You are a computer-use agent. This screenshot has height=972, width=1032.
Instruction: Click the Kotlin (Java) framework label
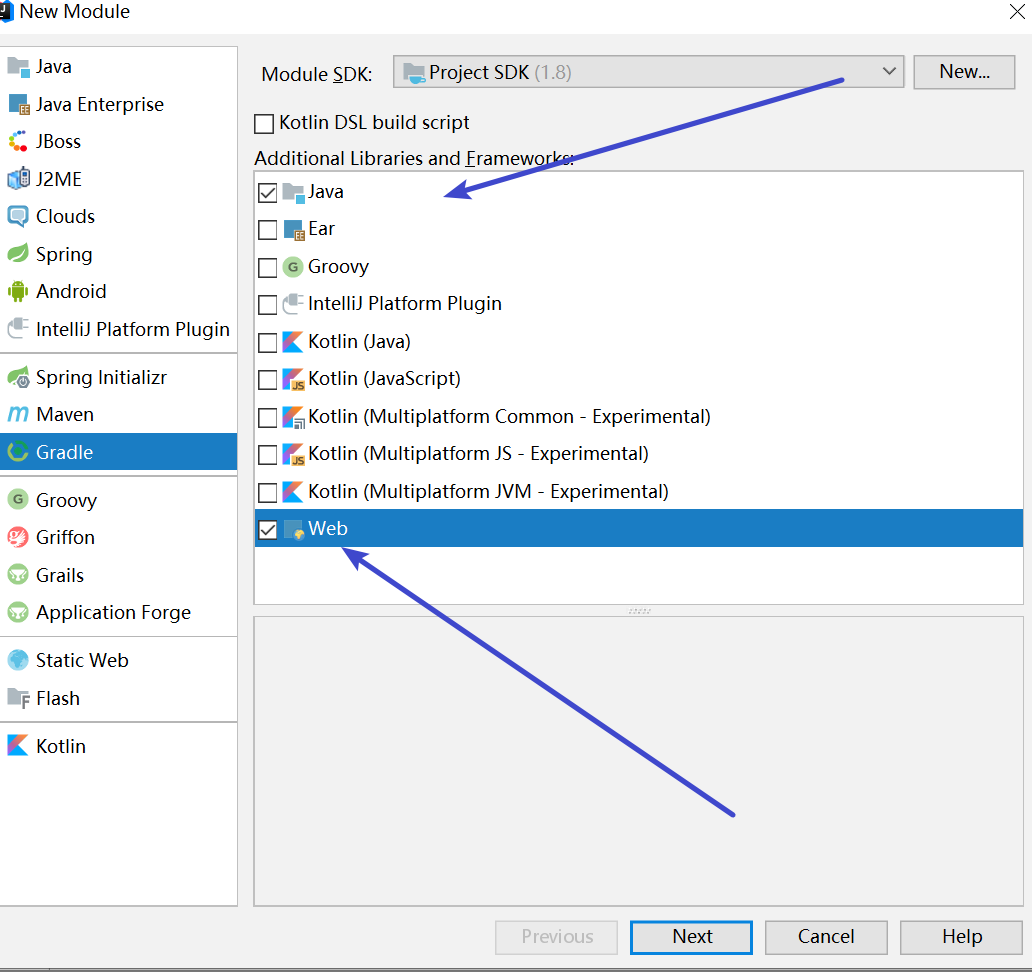pyautogui.click(x=359, y=342)
